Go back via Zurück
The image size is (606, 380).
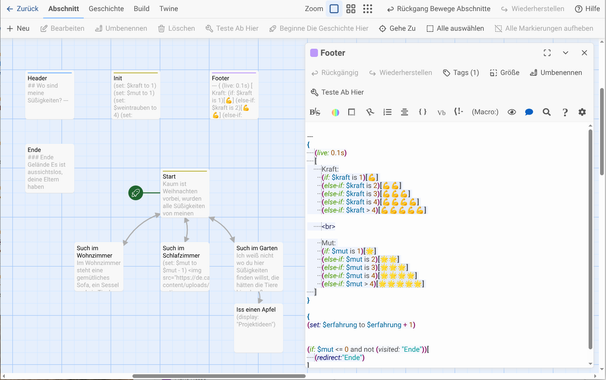click(x=22, y=9)
